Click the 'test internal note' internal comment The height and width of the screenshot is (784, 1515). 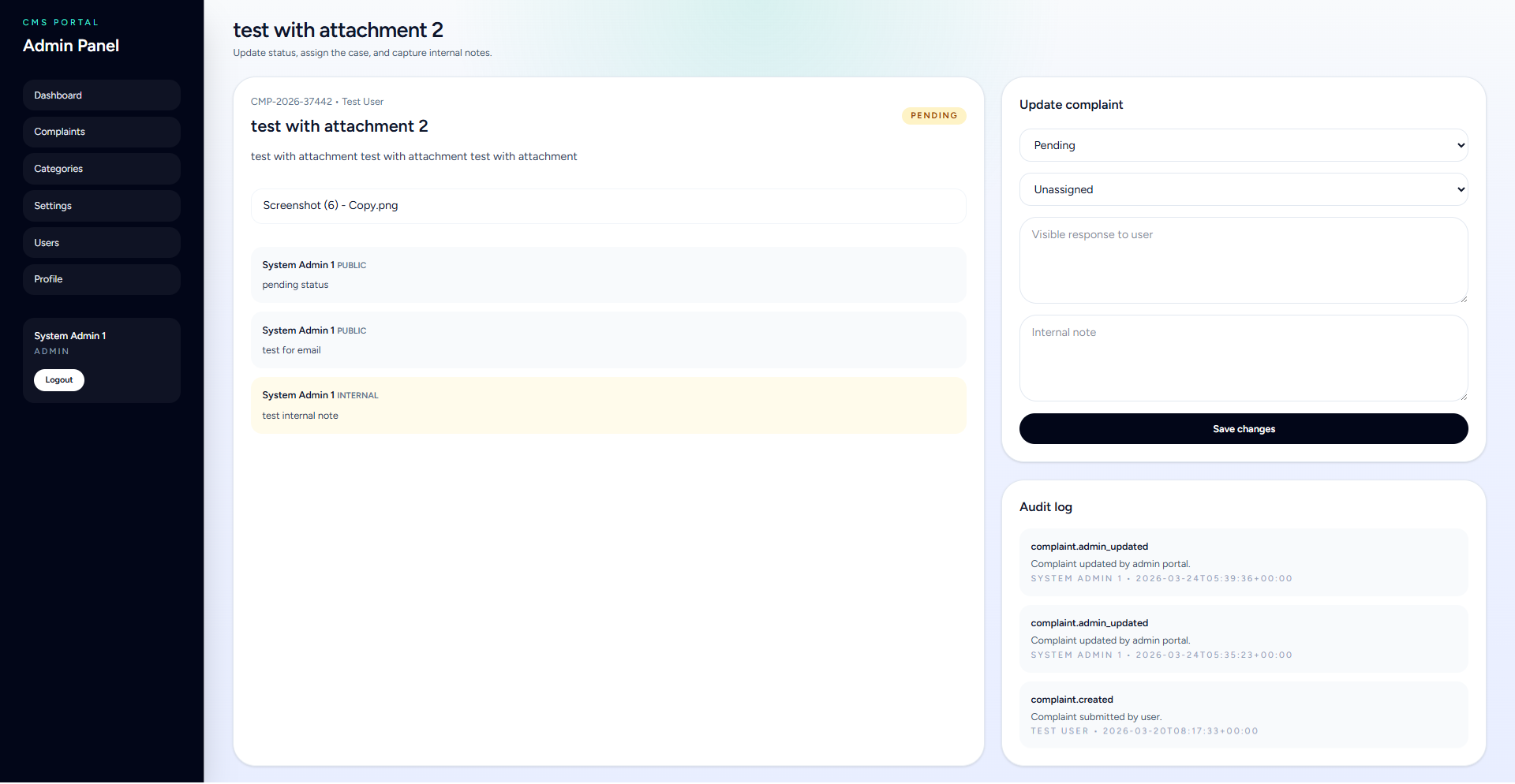(608, 405)
